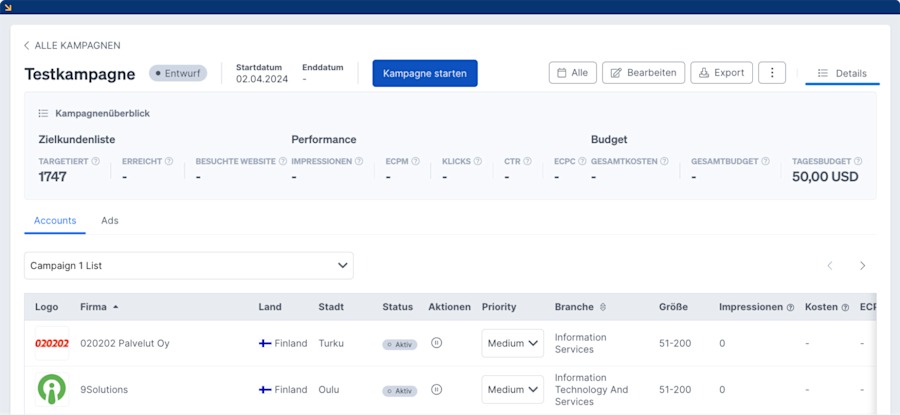
Task: Show help for top Impressionen metric
Action: pos(359,161)
